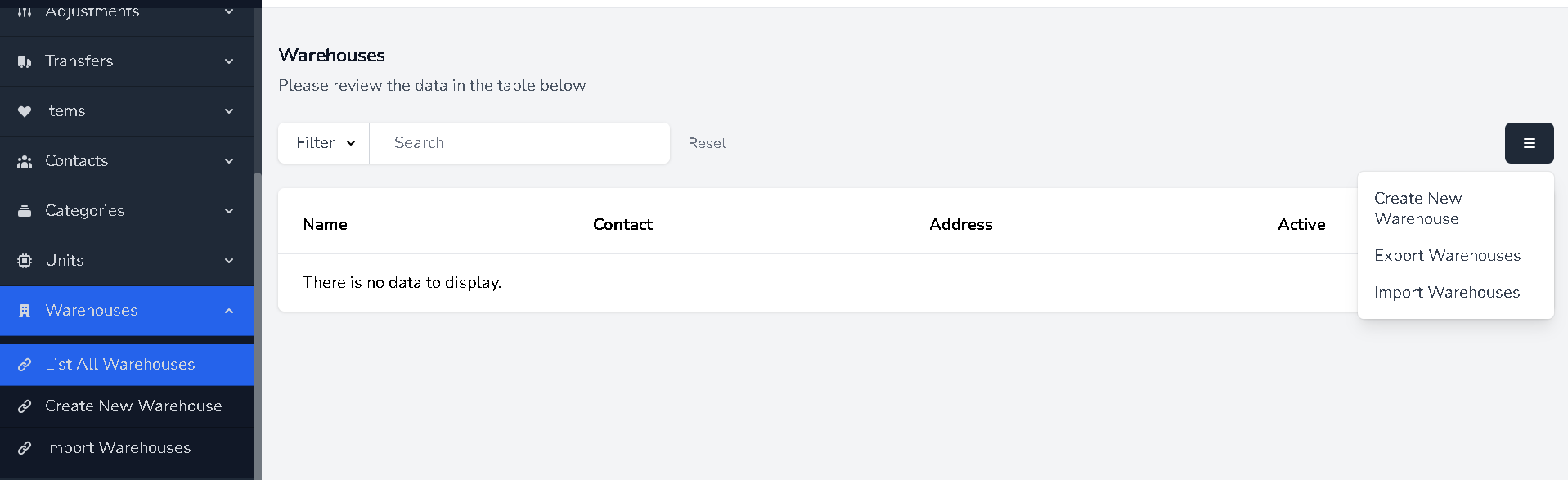This screenshot has height=480, width=1568.
Task: Click the Categories icon in sidebar
Action: pyautogui.click(x=25, y=211)
